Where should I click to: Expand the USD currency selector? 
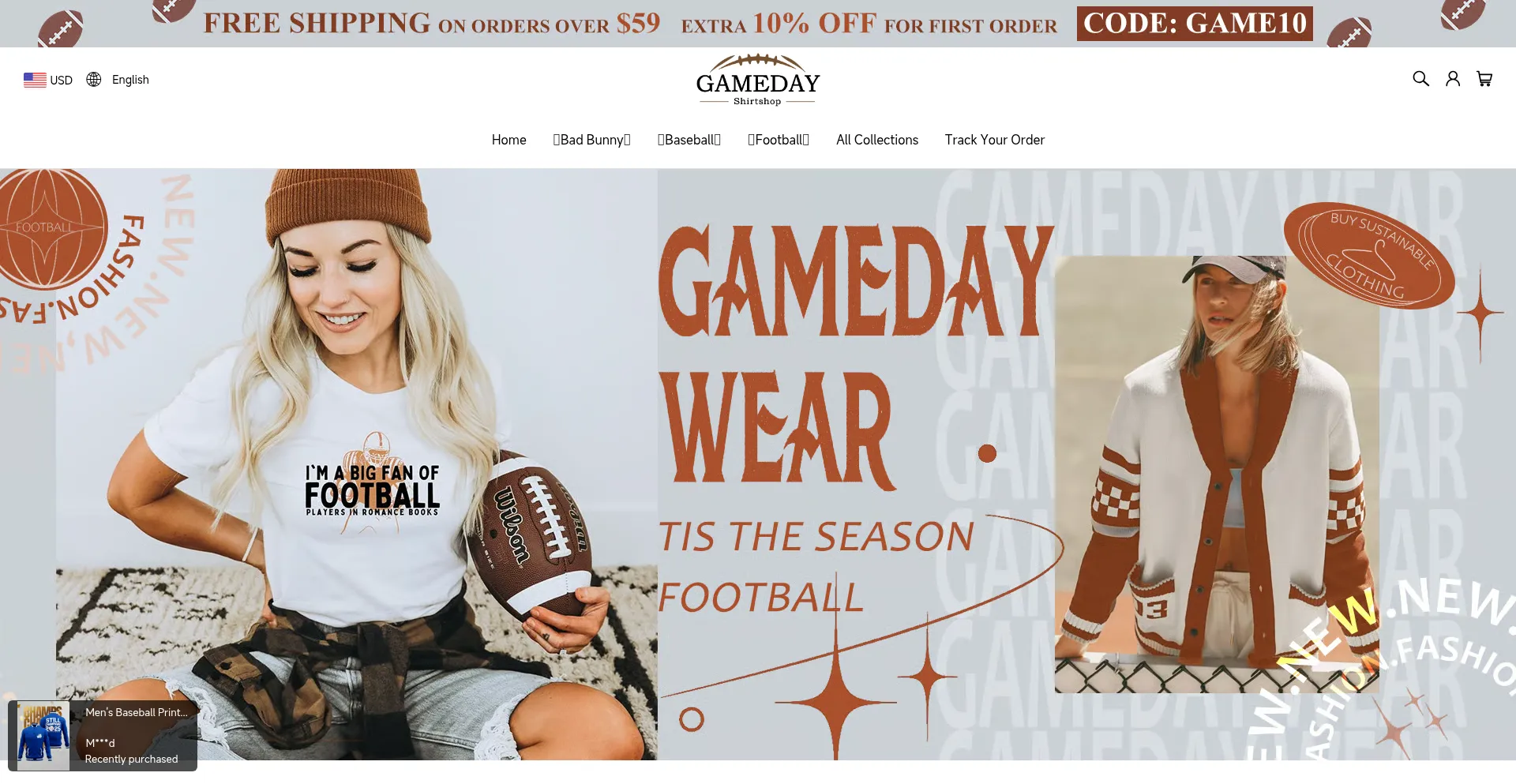(48, 80)
